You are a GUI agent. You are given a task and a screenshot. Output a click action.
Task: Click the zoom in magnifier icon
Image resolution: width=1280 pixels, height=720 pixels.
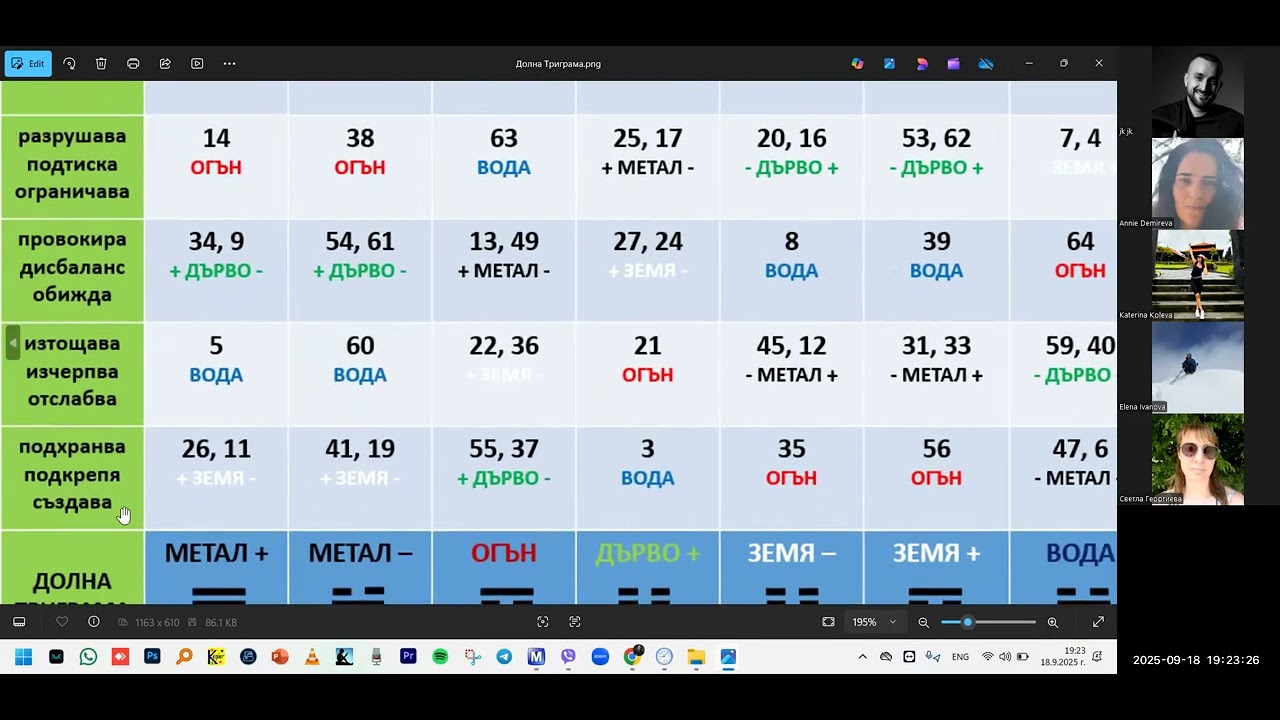(x=1052, y=622)
